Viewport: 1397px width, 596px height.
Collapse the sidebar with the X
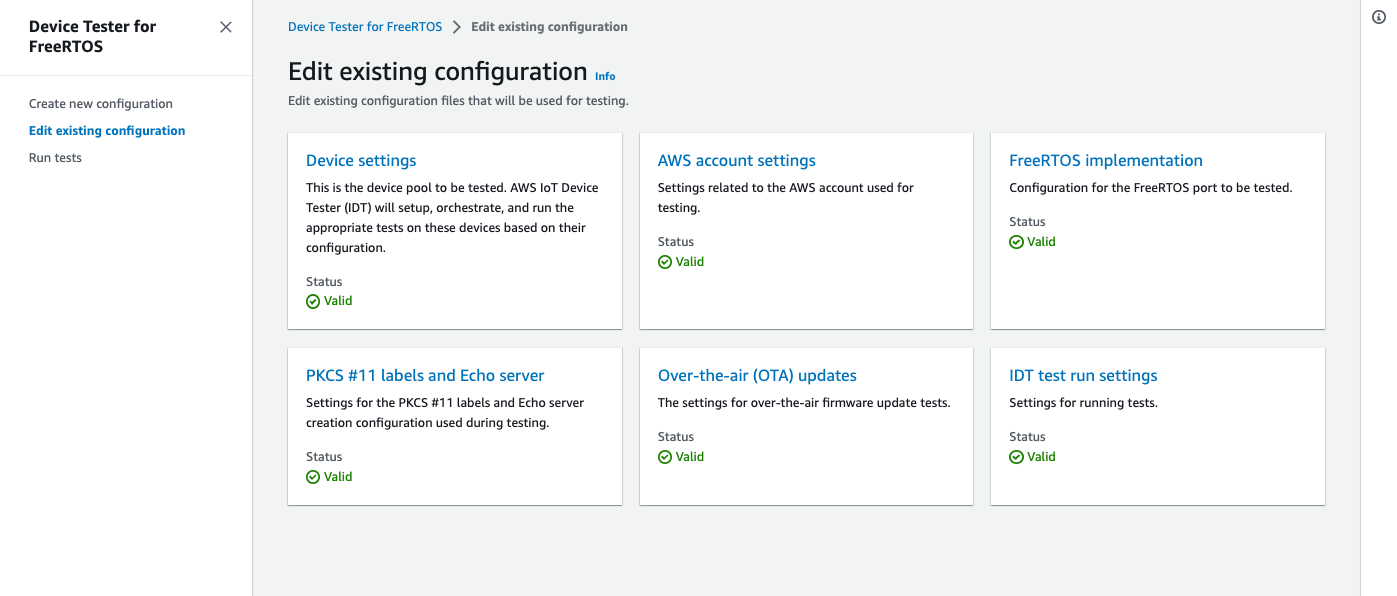[x=225, y=27]
